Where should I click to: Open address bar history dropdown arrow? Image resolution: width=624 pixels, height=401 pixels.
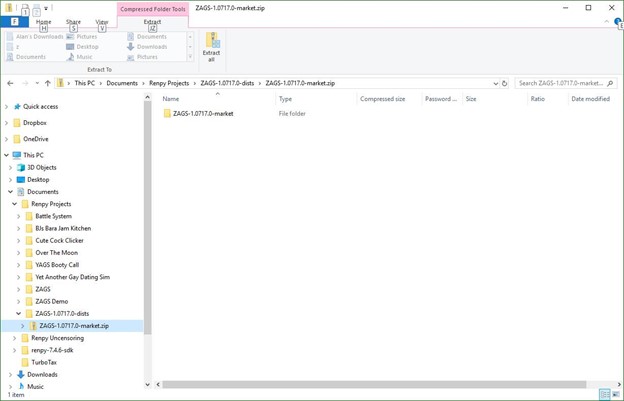click(x=495, y=84)
